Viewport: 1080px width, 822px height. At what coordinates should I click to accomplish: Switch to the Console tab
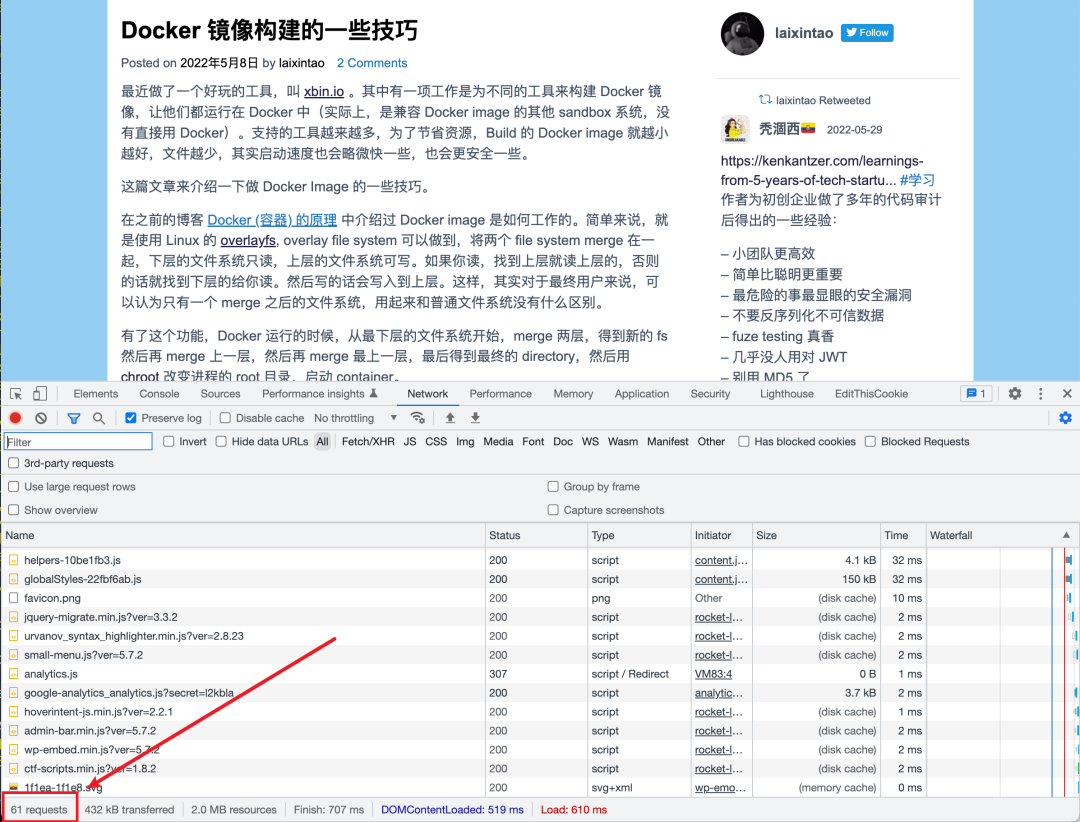coord(159,393)
